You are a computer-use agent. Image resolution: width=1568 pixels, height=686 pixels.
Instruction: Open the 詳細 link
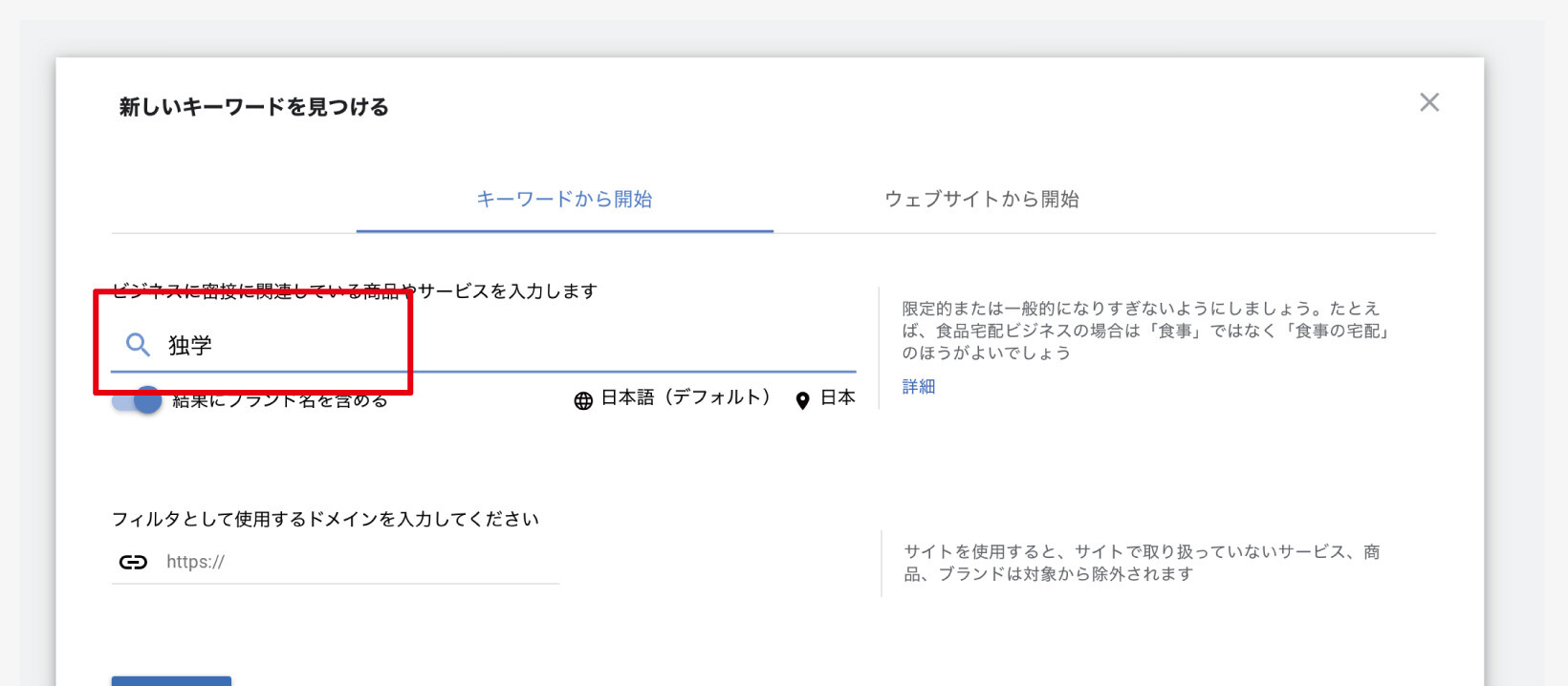[x=918, y=386]
